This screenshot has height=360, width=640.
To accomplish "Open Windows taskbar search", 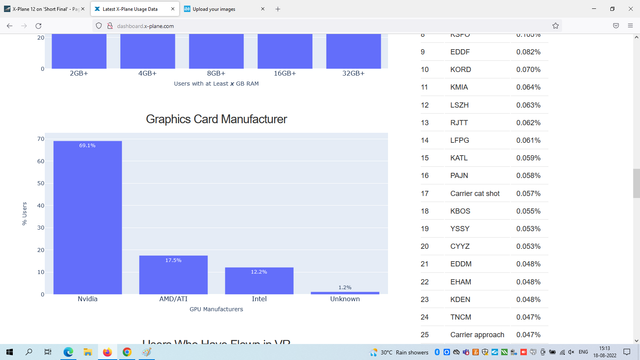I will tap(29, 352).
